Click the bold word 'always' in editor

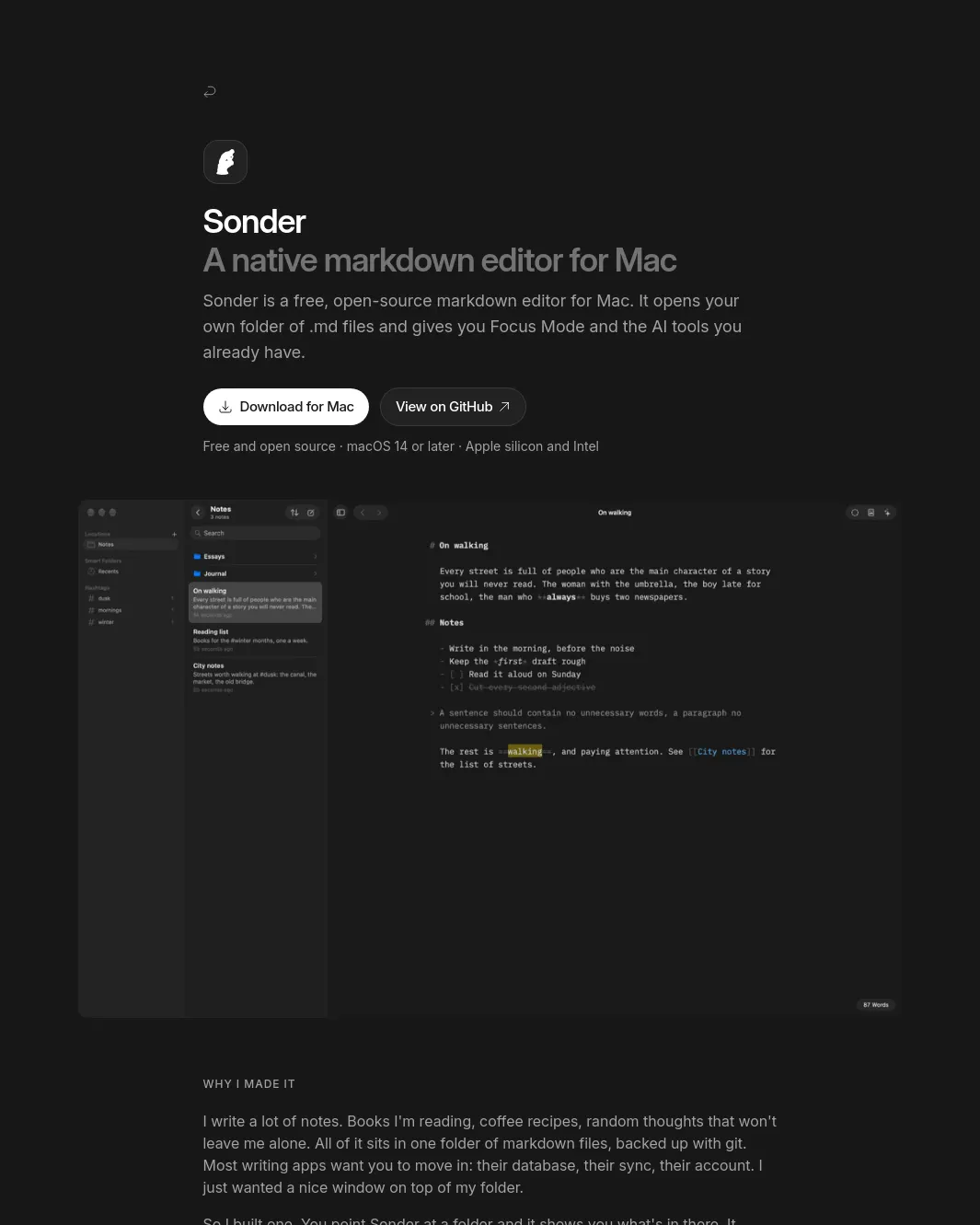[561, 597]
